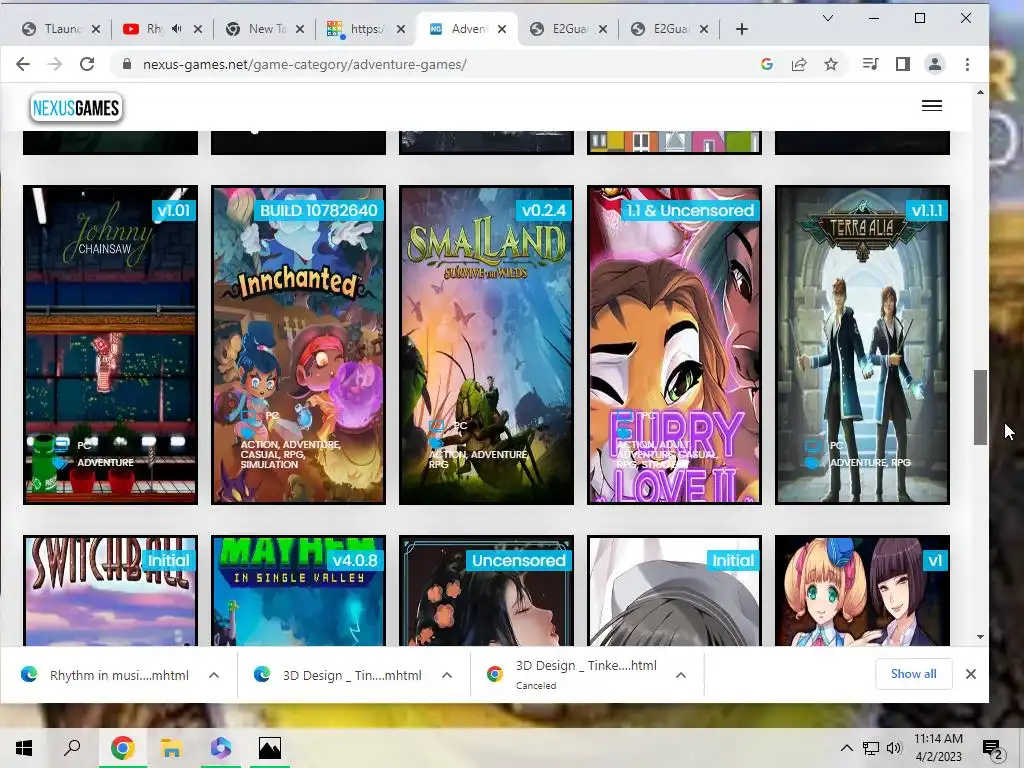Click the scrollbar down arrow

[980, 637]
